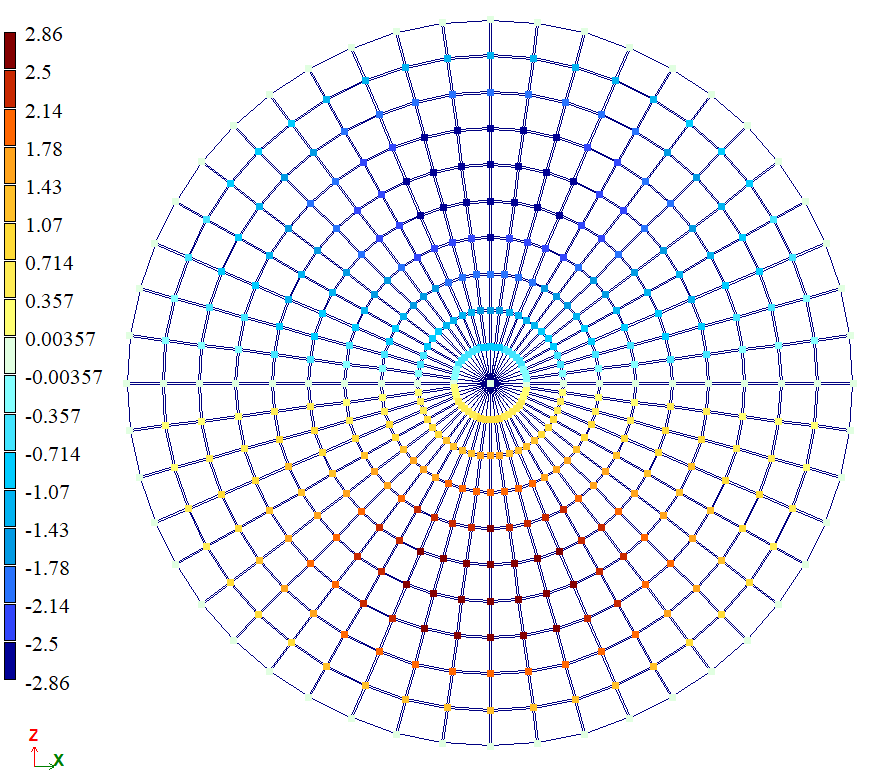The width and height of the screenshot is (873, 781).
Task: Click the -2.14 legend label
Action: pyautogui.click(x=48, y=607)
